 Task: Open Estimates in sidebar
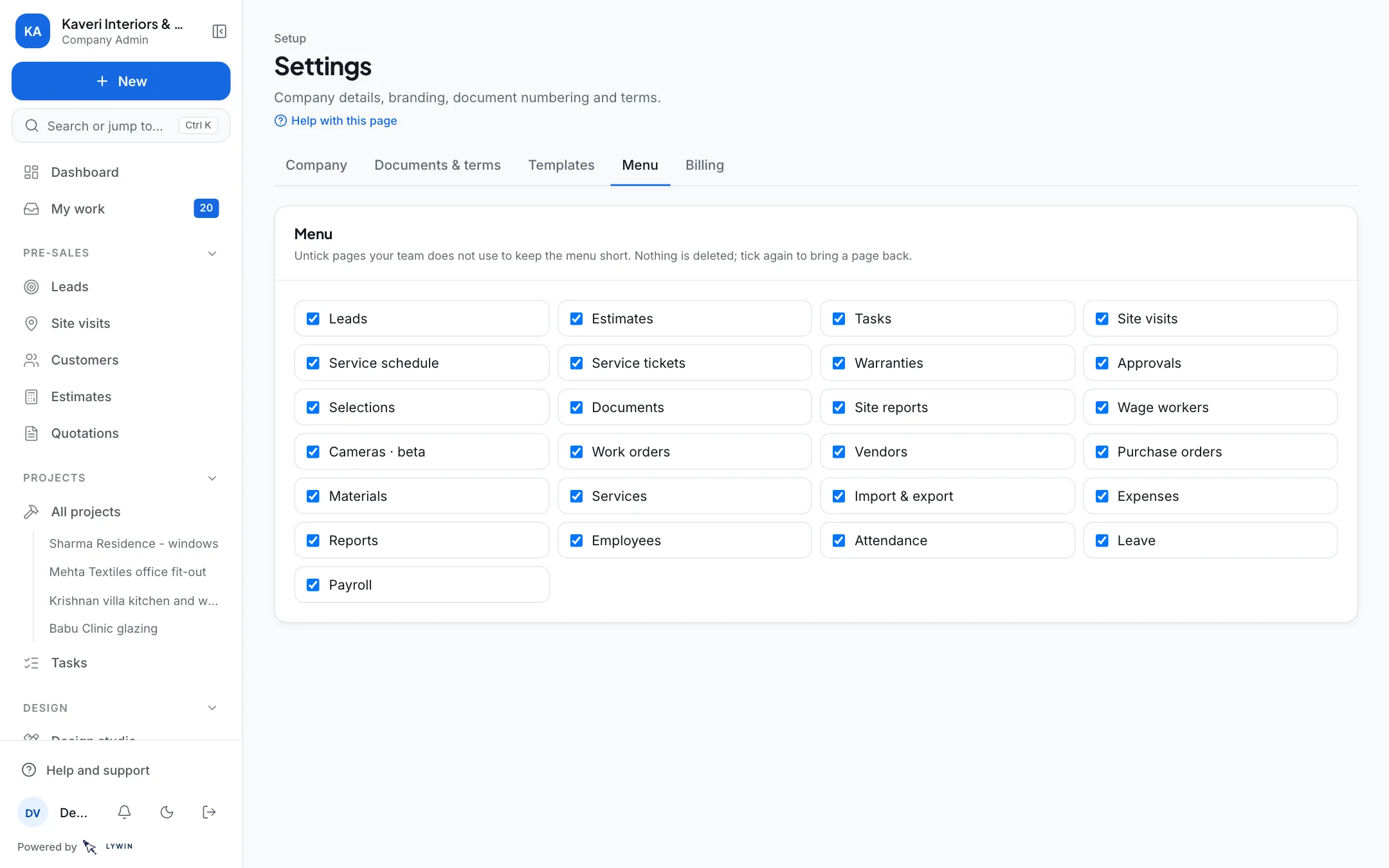click(121, 397)
